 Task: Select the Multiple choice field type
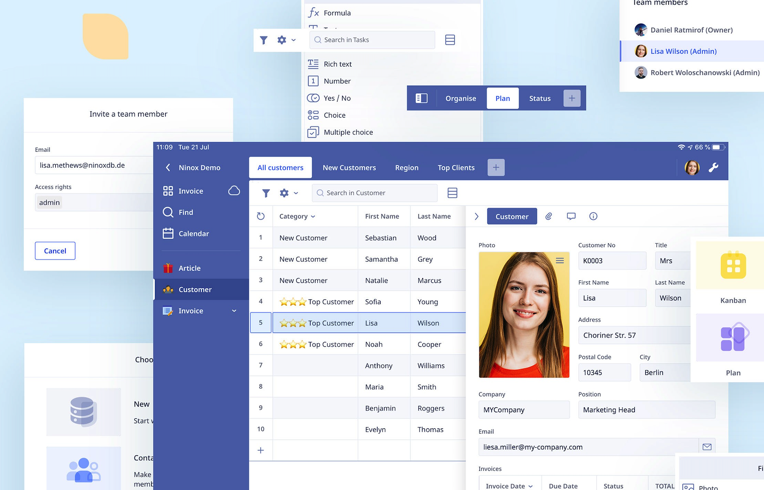pos(347,132)
